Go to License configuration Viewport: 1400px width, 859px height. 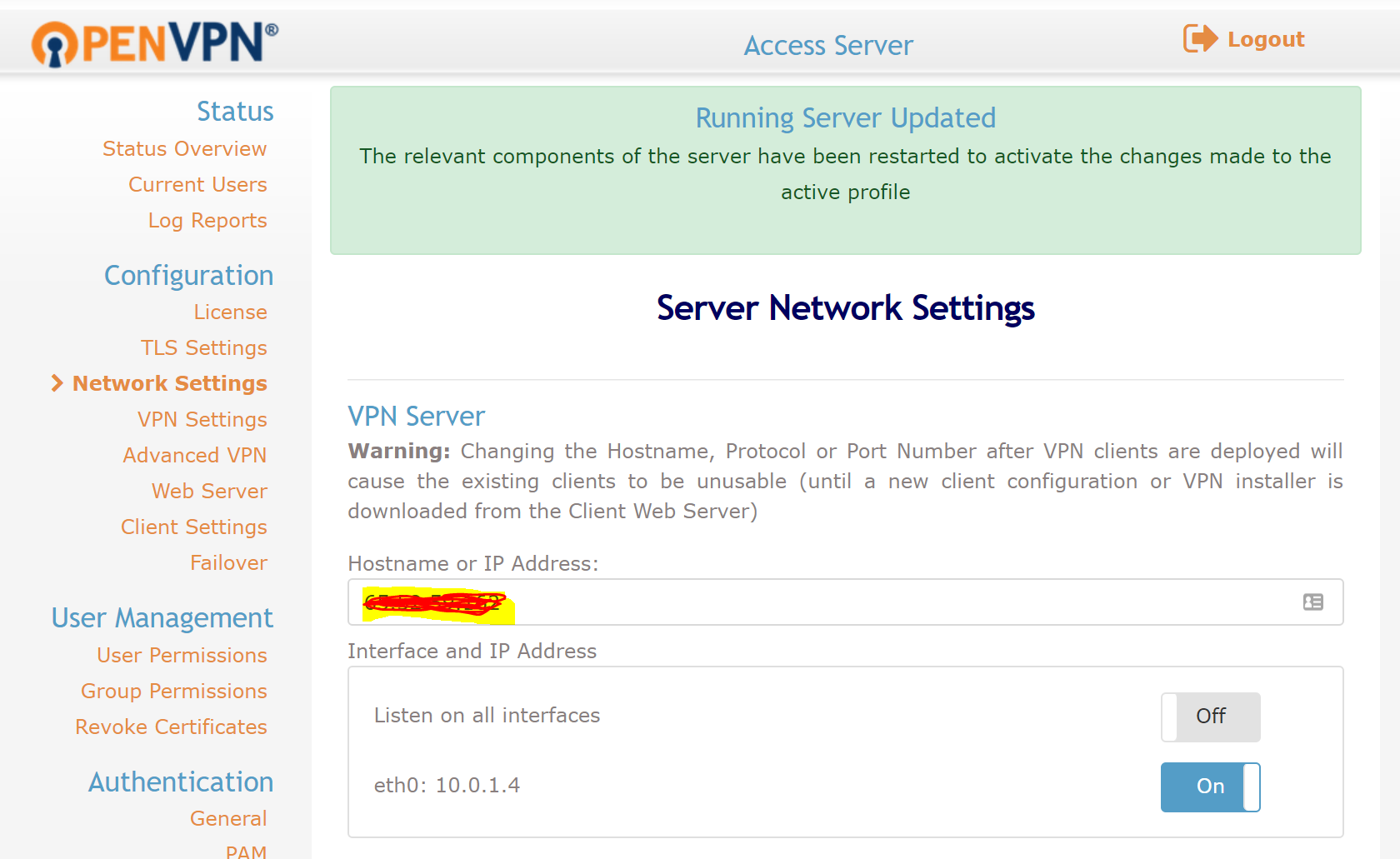click(x=231, y=312)
